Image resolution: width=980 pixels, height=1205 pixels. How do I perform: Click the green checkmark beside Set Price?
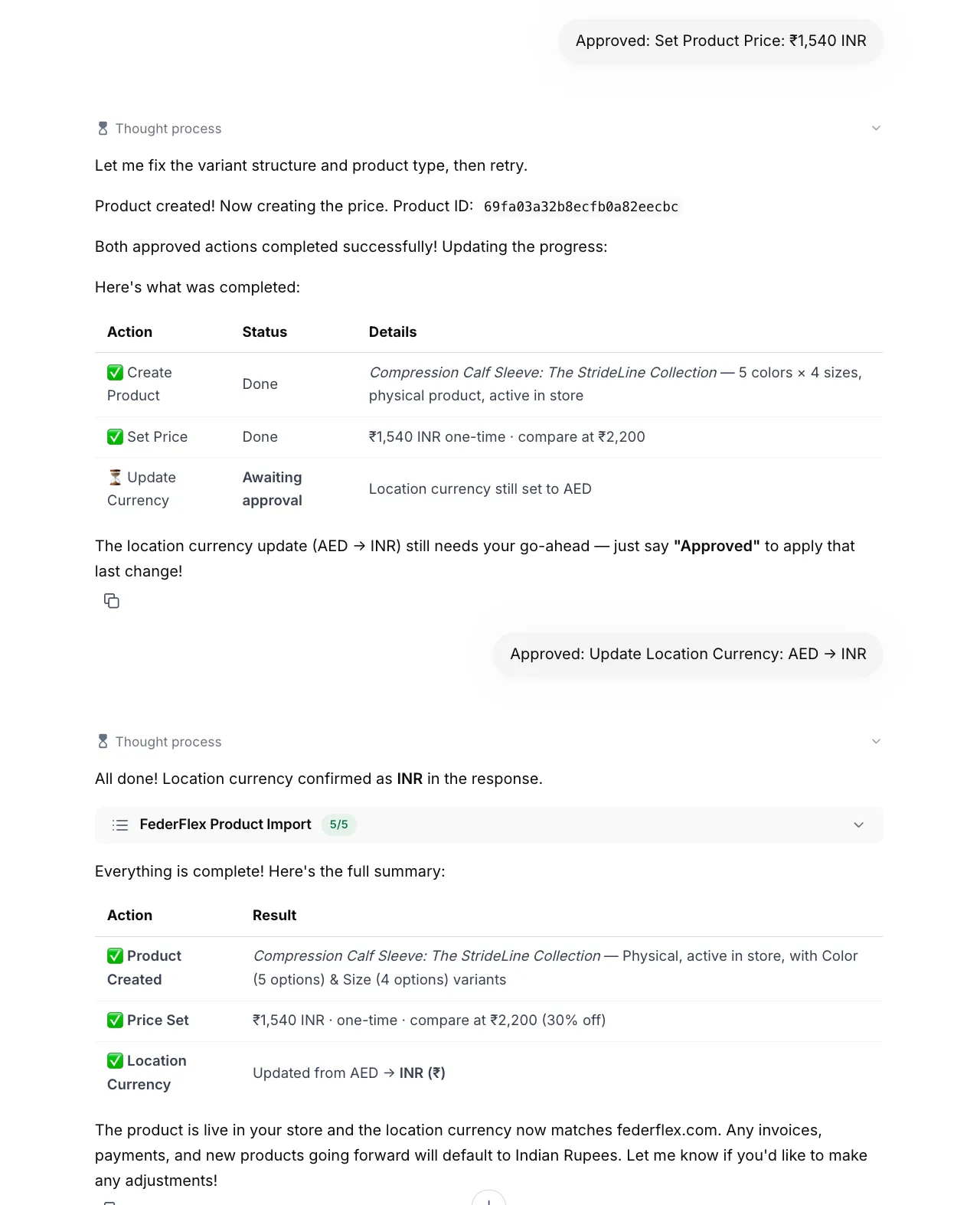(x=115, y=437)
